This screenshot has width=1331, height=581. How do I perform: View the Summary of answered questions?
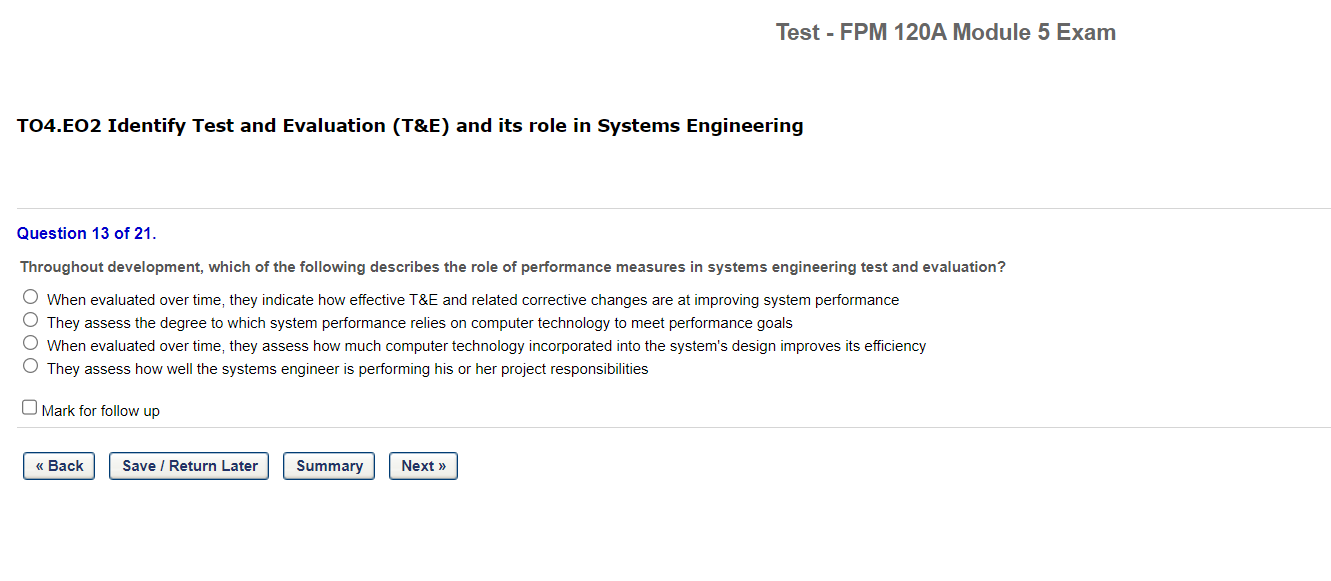tap(328, 465)
